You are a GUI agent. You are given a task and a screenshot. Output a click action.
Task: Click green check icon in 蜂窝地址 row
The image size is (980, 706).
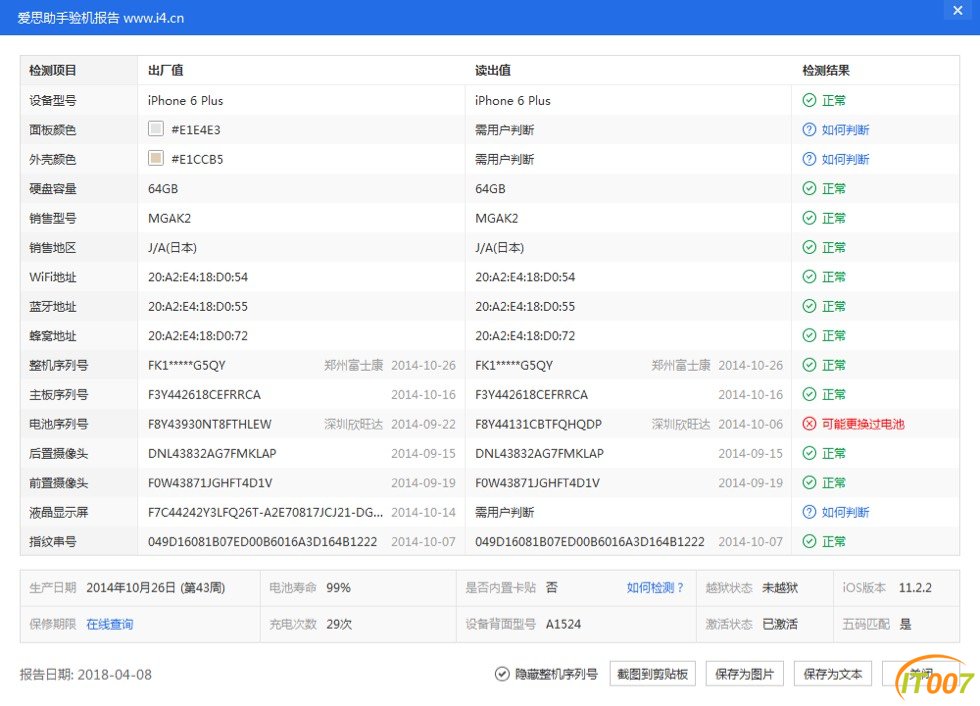[809, 336]
